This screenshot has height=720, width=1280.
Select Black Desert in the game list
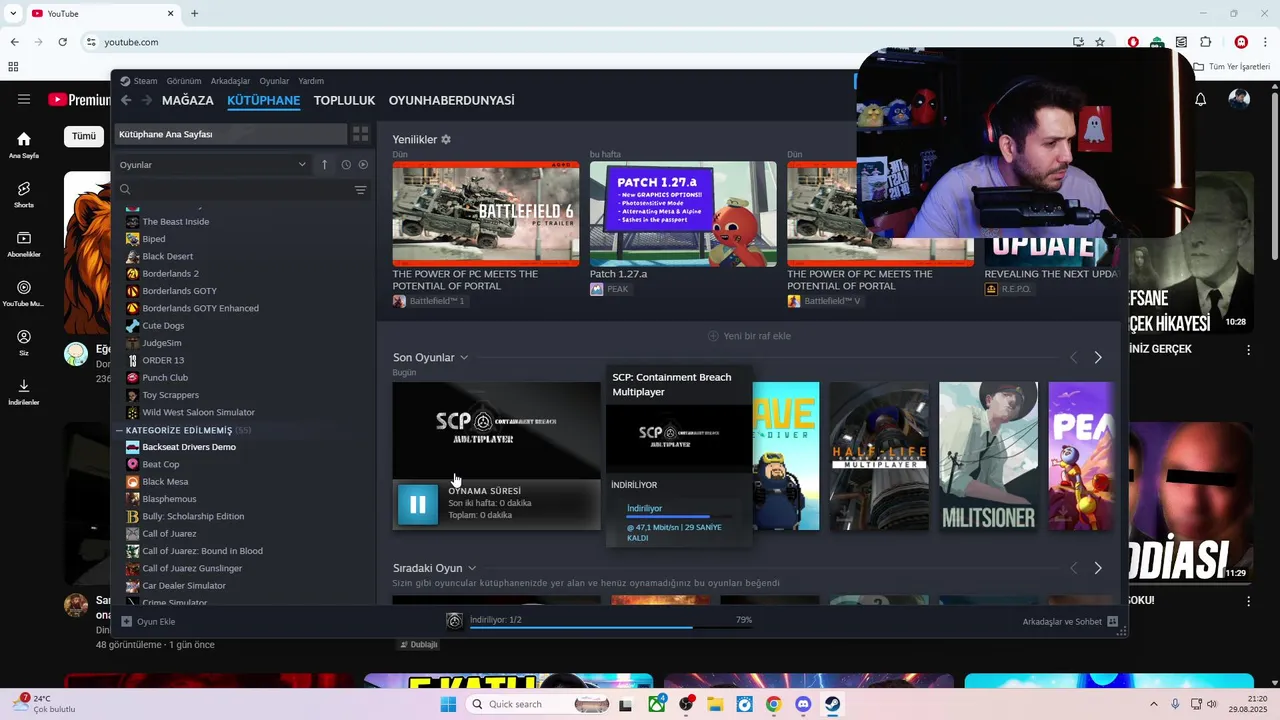(x=167, y=256)
